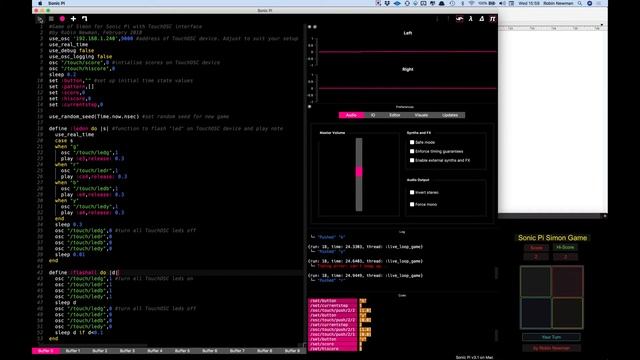The width and height of the screenshot is (640, 360).
Task: Open the Help triangle icon
Action: 482,19
